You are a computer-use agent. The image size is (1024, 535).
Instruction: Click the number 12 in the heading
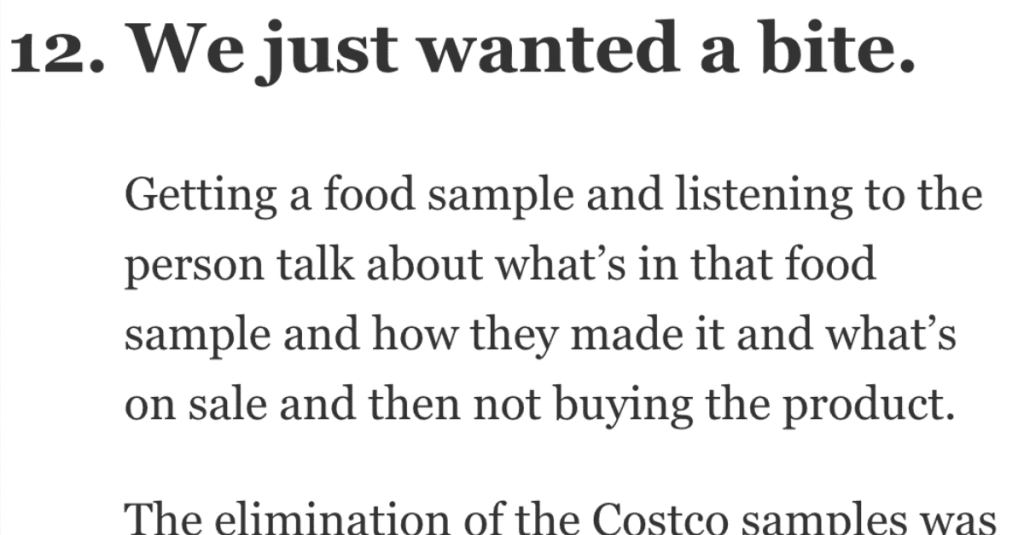[50, 52]
